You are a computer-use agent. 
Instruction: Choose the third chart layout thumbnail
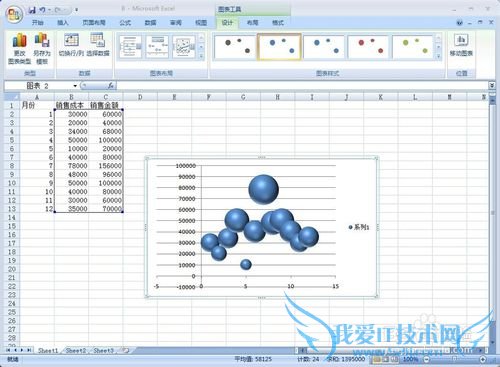184,47
